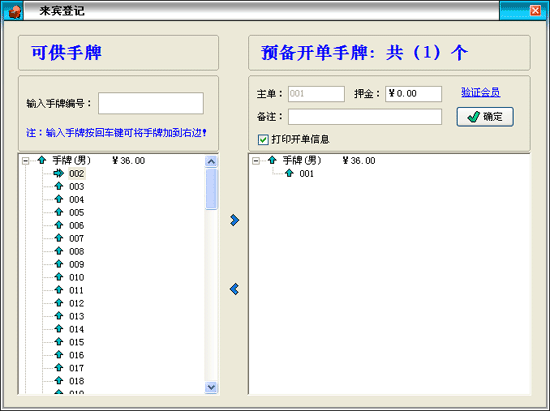The height and width of the screenshot is (411, 550).
Task: Select tag 010 in the available list
Action: tap(76, 277)
